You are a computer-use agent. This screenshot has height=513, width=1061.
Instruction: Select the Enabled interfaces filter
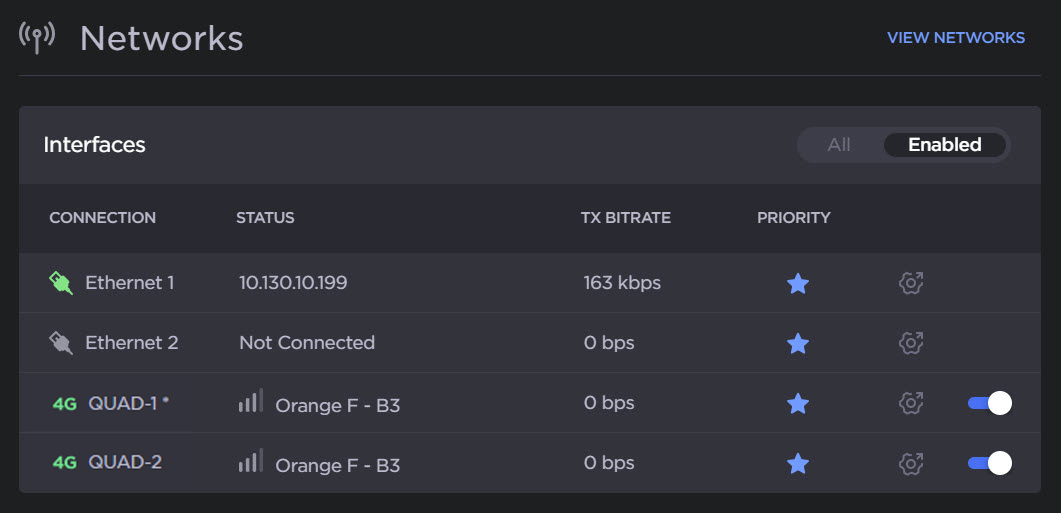[x=944, y=145]
